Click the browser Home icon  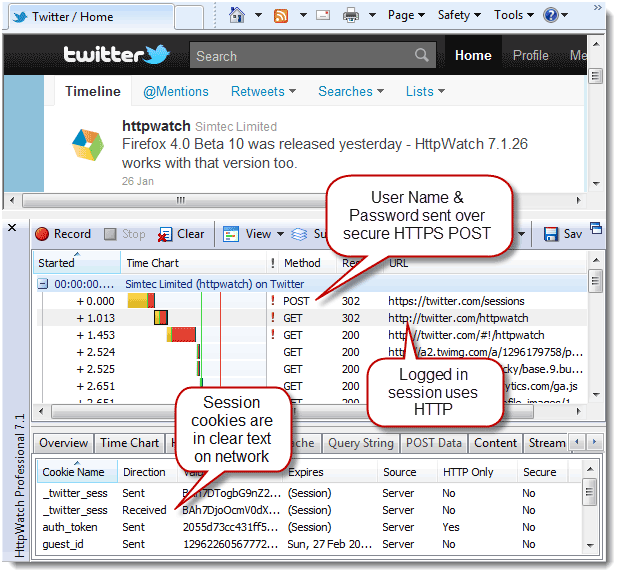pyautogui.click(x=236, y=15)
